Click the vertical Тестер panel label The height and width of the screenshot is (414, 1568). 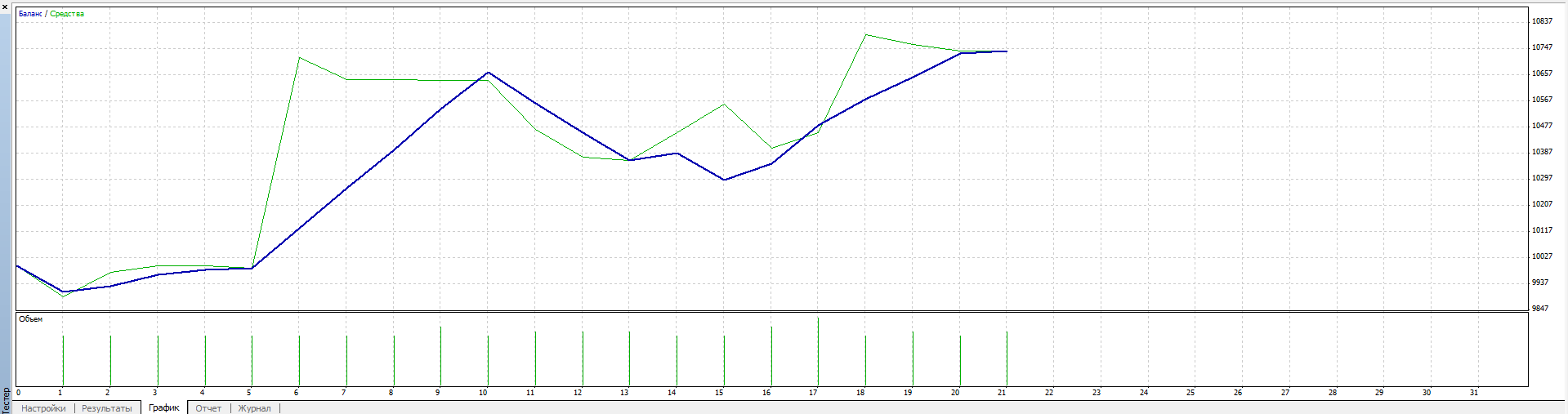click(7, 401)
